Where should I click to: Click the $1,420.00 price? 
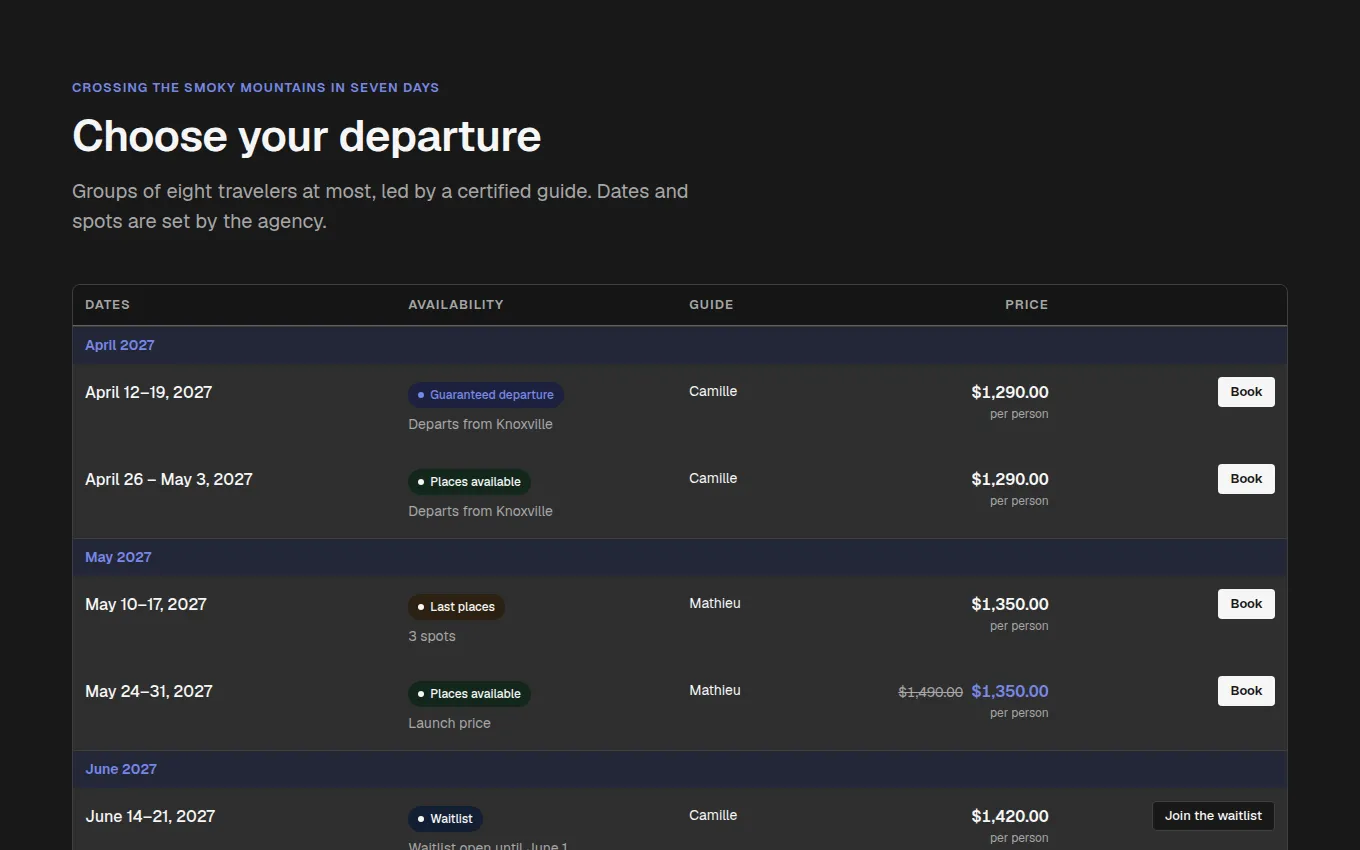point(1010,816)
